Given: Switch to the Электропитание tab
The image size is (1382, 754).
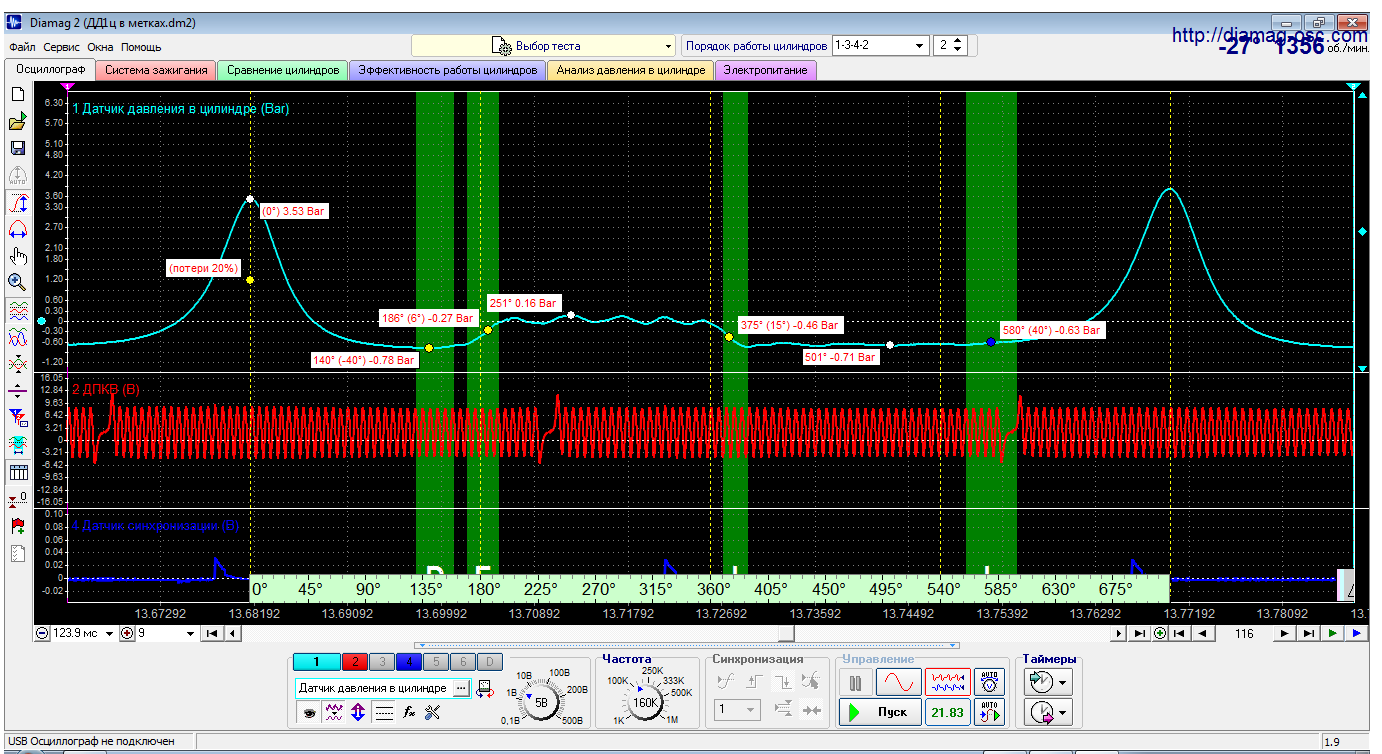Looking at the screenshot, I should pyautogui.click(x=766, y=70).
